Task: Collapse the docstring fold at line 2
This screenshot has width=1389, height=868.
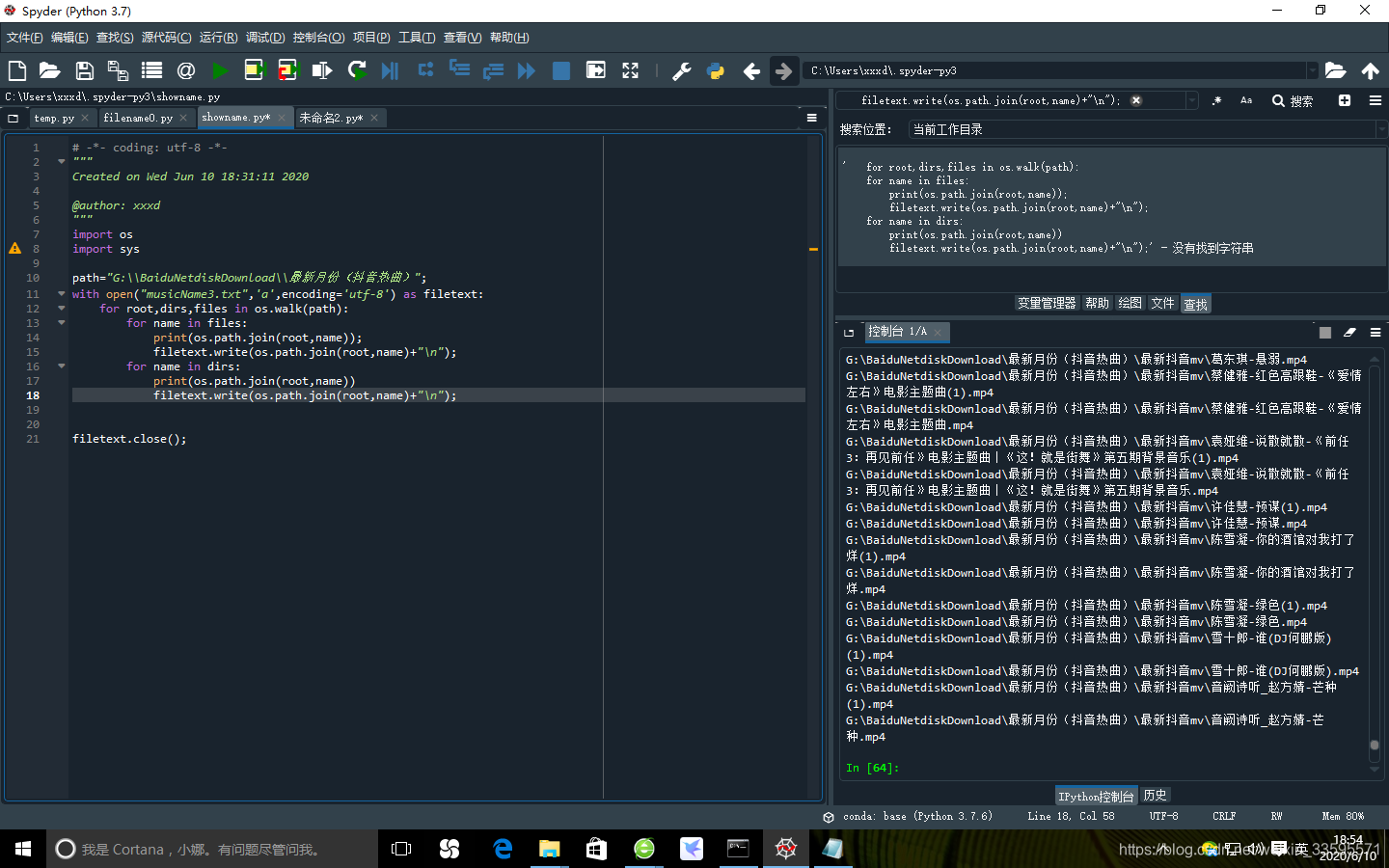Action: click(62, 162)
